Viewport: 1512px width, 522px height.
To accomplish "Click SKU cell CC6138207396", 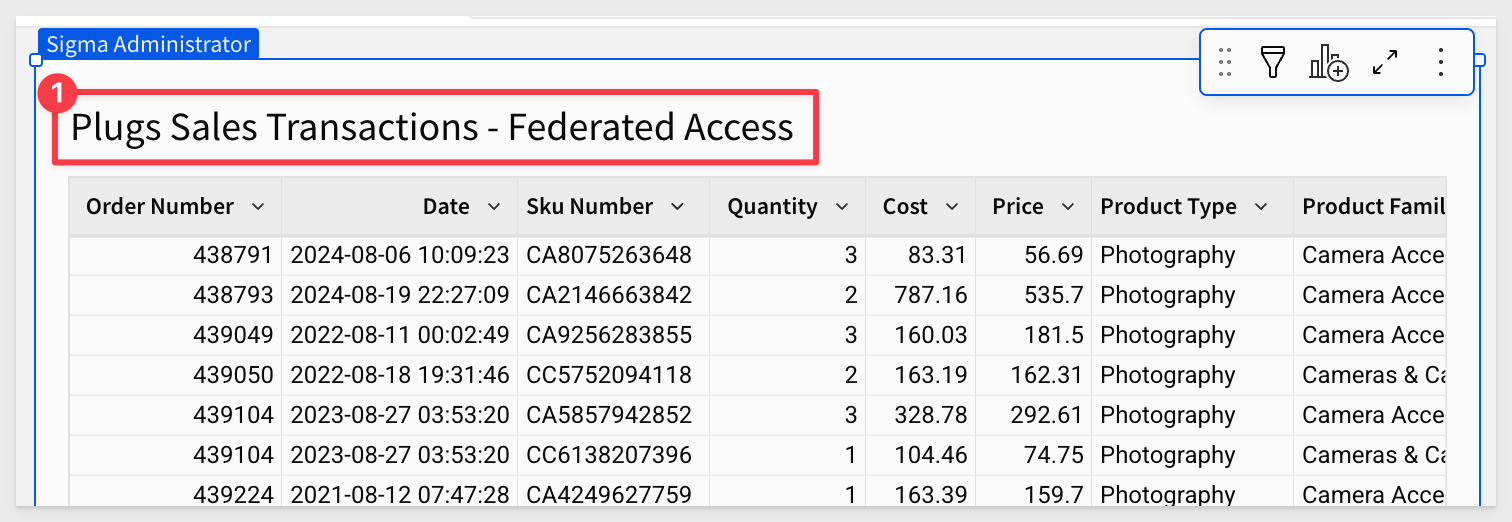I will (x=613, y=455).
